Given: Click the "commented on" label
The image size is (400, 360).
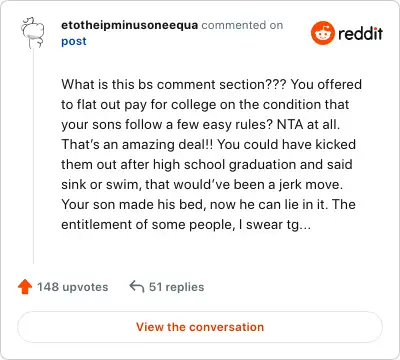Looking at the screenshot, I should (x=242, y=25).
